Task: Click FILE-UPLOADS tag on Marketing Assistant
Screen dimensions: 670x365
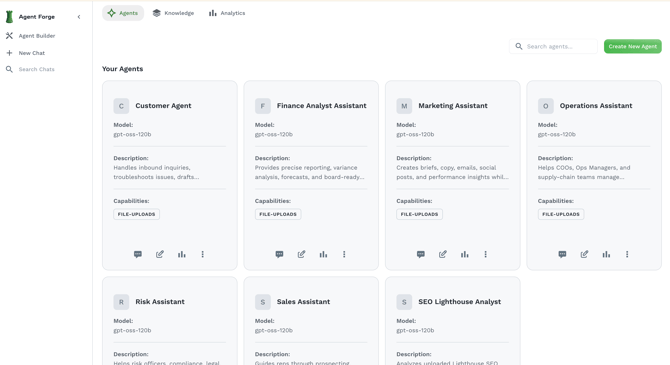Action: [x=420, y=214]
